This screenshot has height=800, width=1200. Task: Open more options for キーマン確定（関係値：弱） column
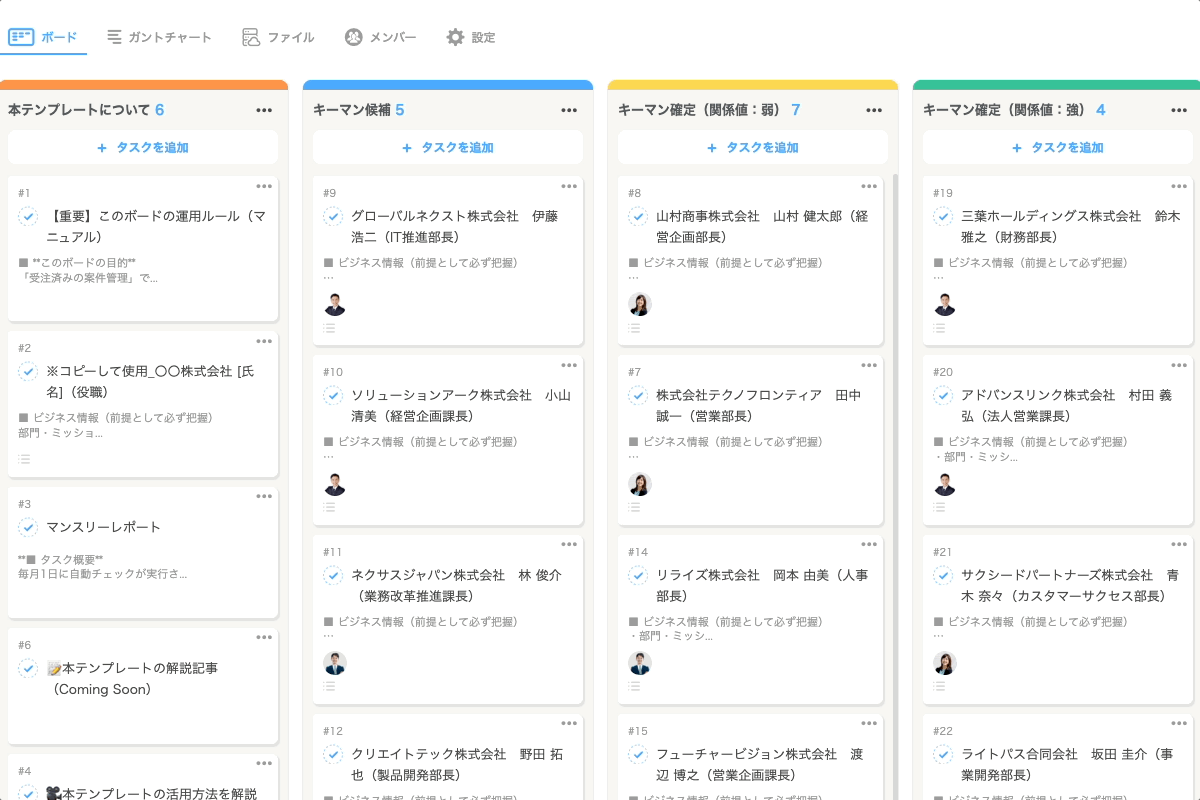point(874,110)
